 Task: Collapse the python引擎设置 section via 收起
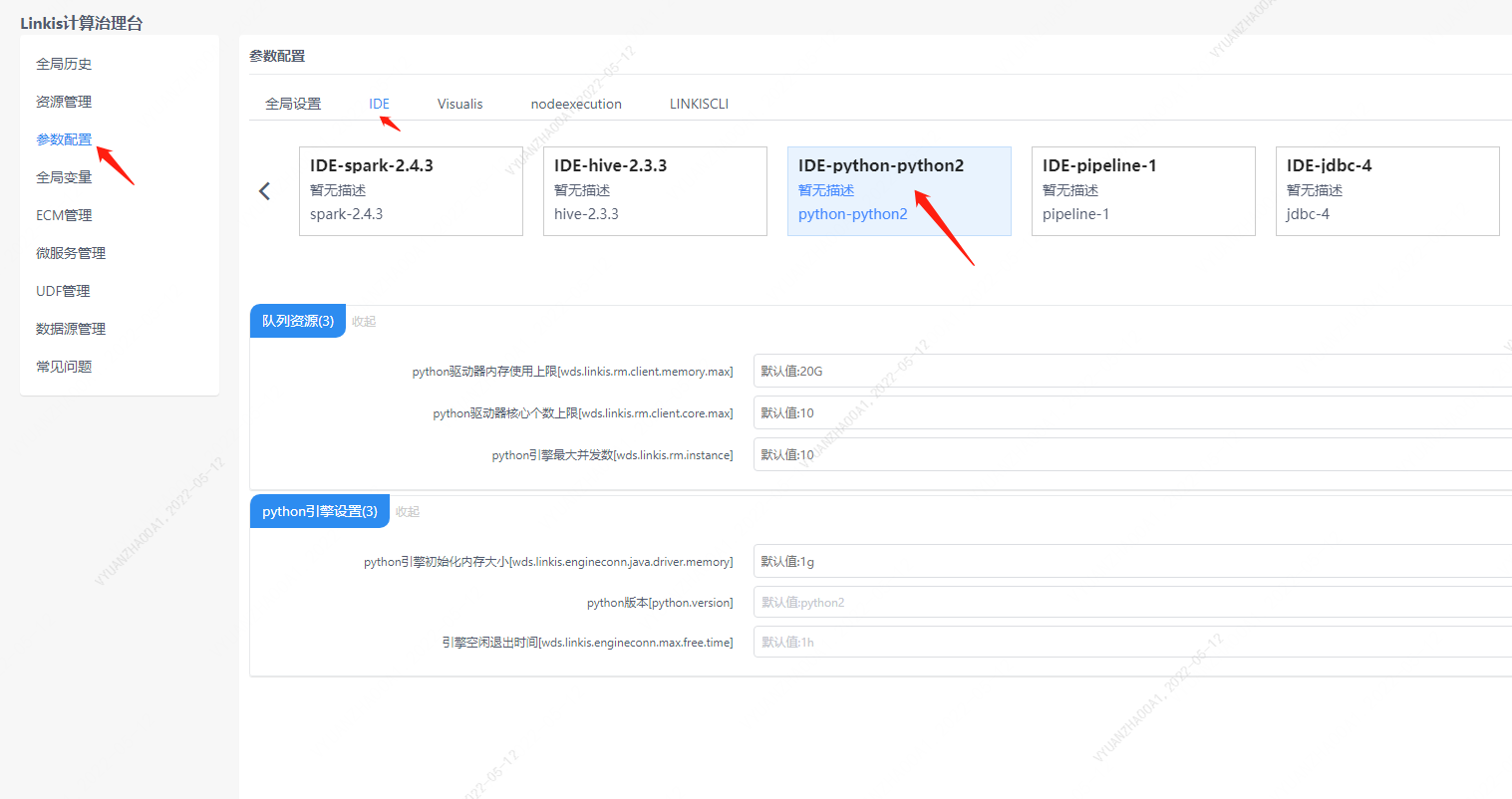tap(407, 510)
